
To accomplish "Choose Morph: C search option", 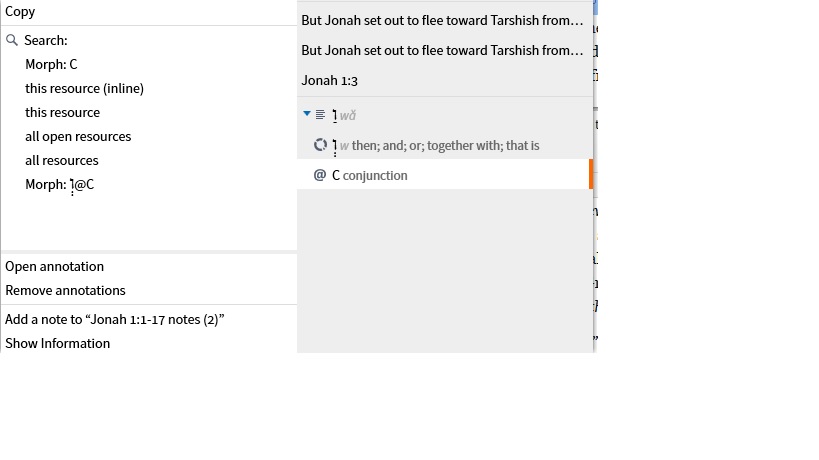I will pos(51,64).
